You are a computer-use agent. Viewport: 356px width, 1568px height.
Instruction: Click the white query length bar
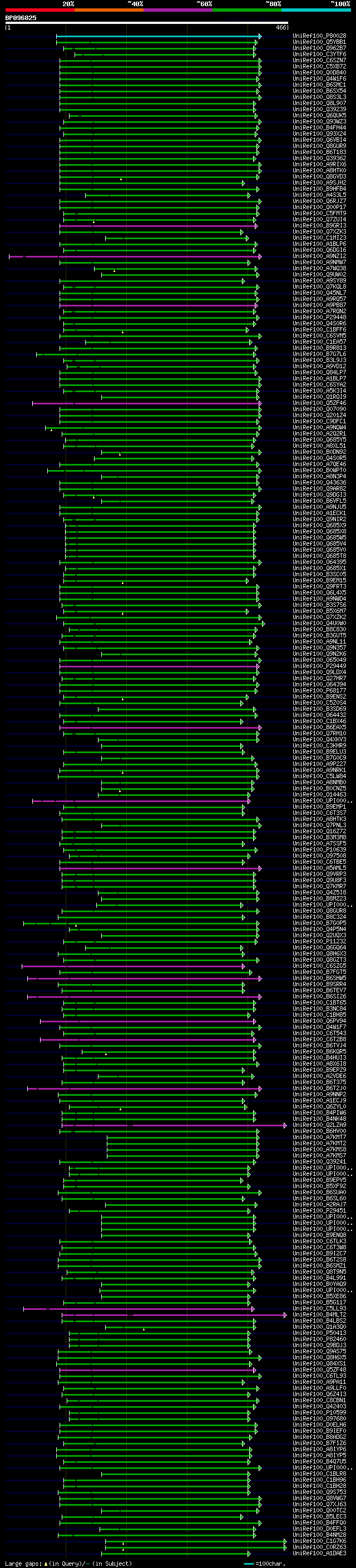(x=147, y=23)
